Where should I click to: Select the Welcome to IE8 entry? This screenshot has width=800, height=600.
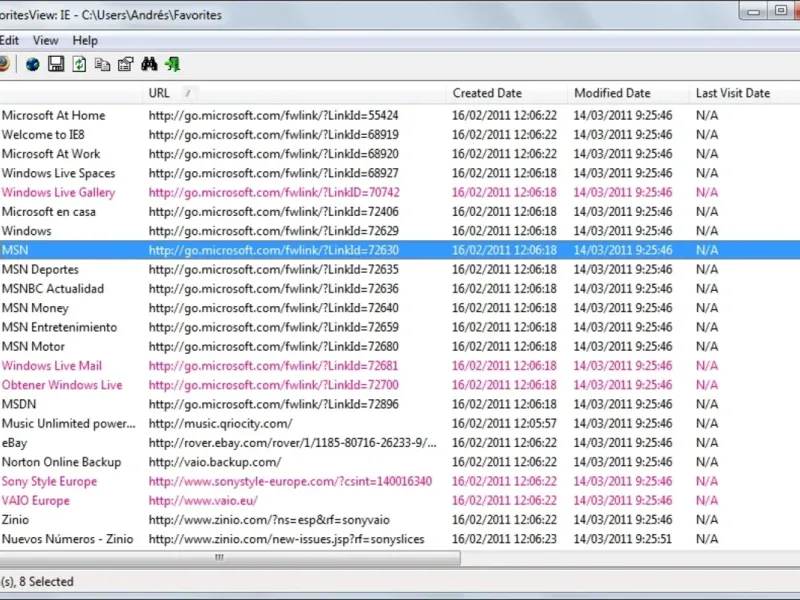[x=43, y=135]
